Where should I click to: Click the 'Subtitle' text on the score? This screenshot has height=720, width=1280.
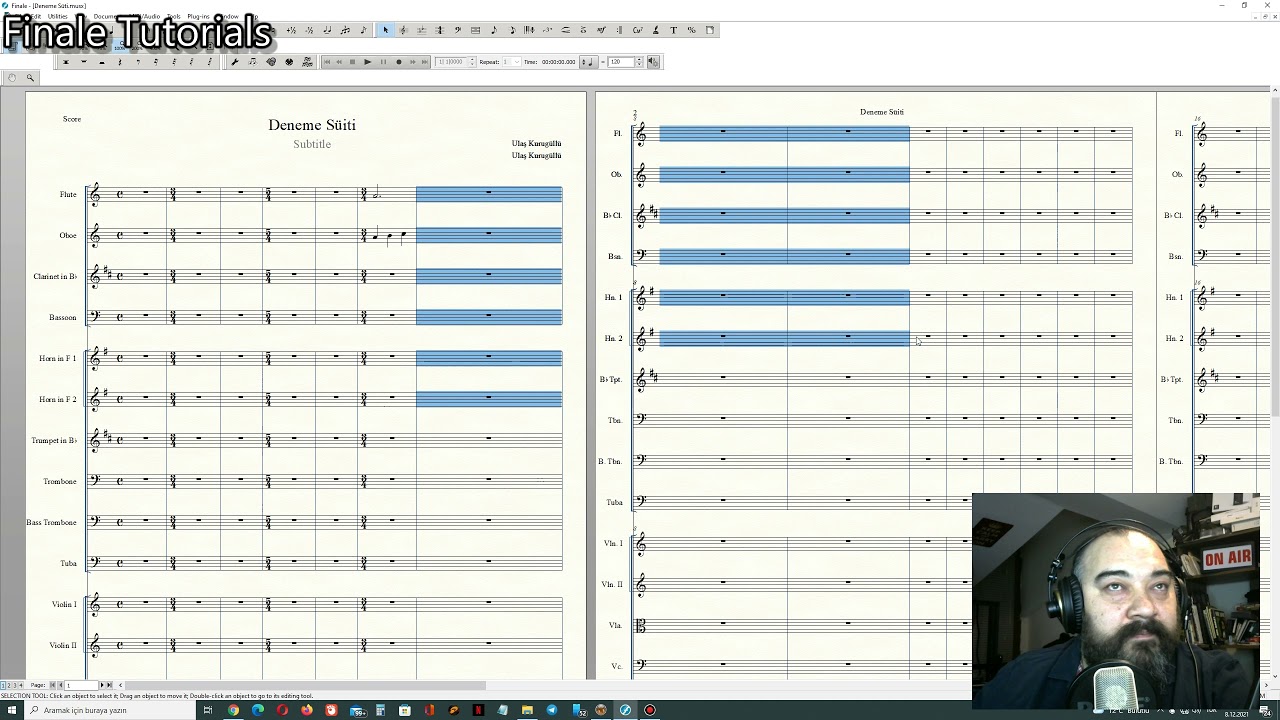click(x=312, y=144)
